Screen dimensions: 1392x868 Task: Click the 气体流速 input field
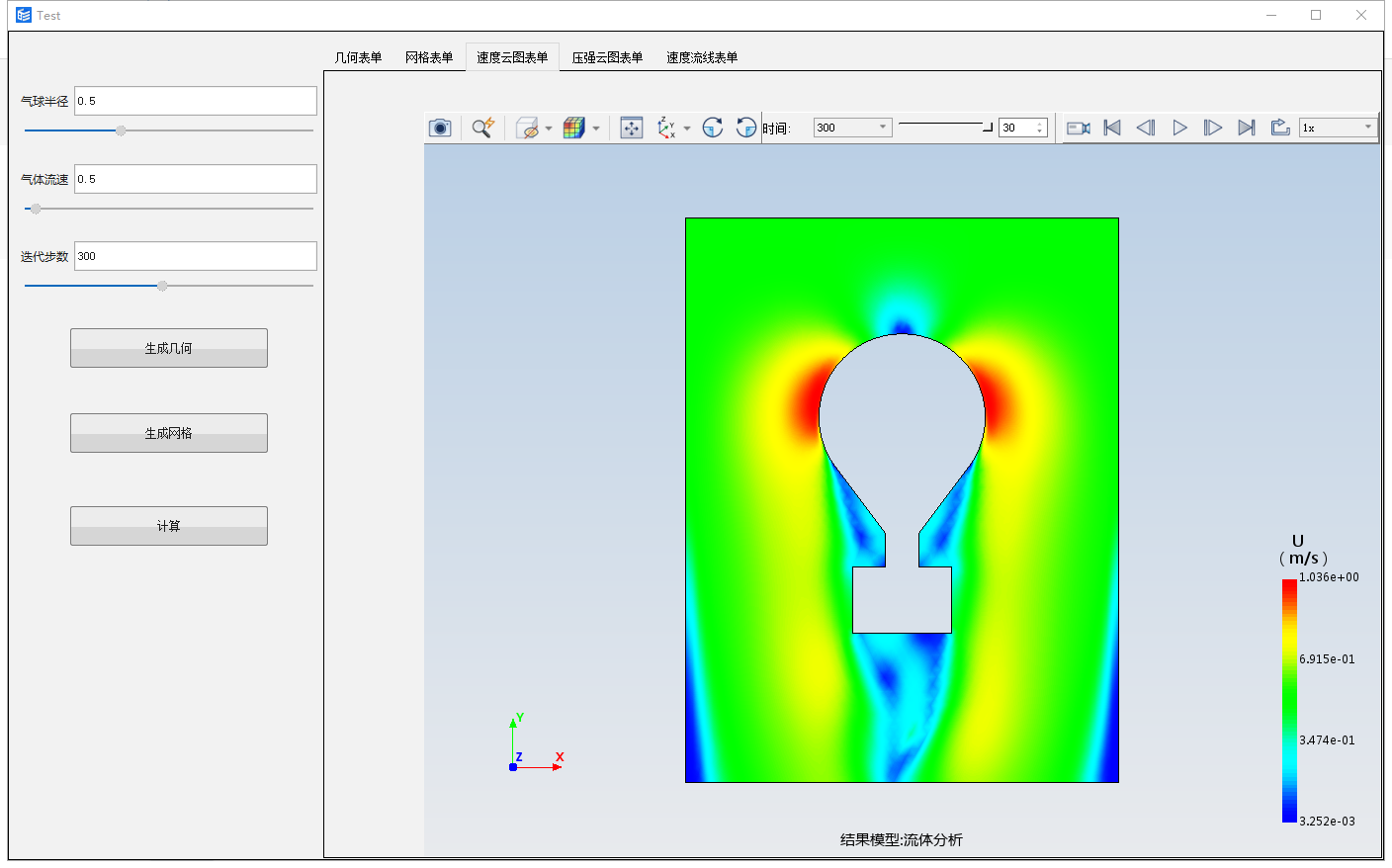point(196,179)
